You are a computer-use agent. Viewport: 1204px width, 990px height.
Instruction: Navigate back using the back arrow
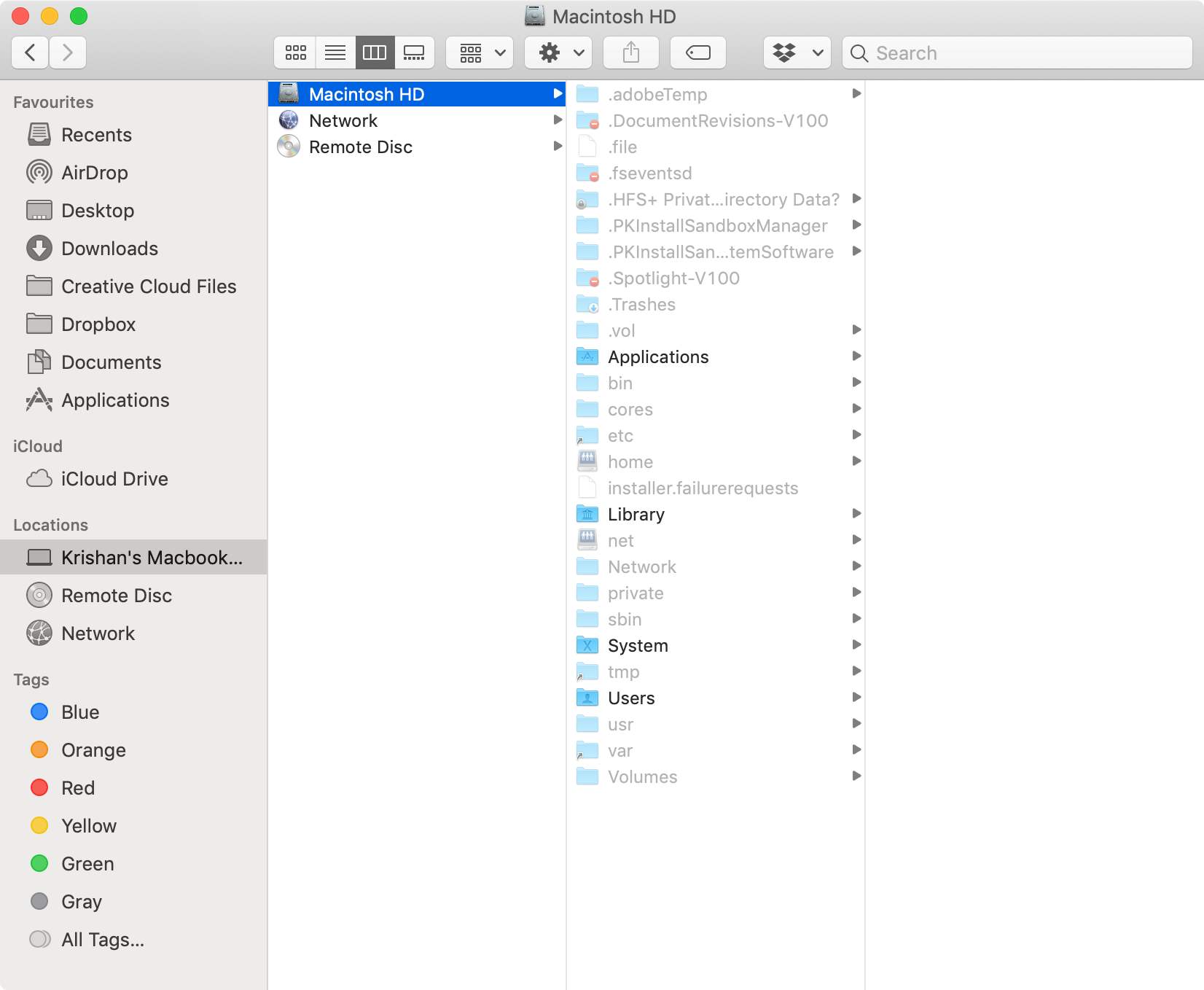click(x=29, y=52)
